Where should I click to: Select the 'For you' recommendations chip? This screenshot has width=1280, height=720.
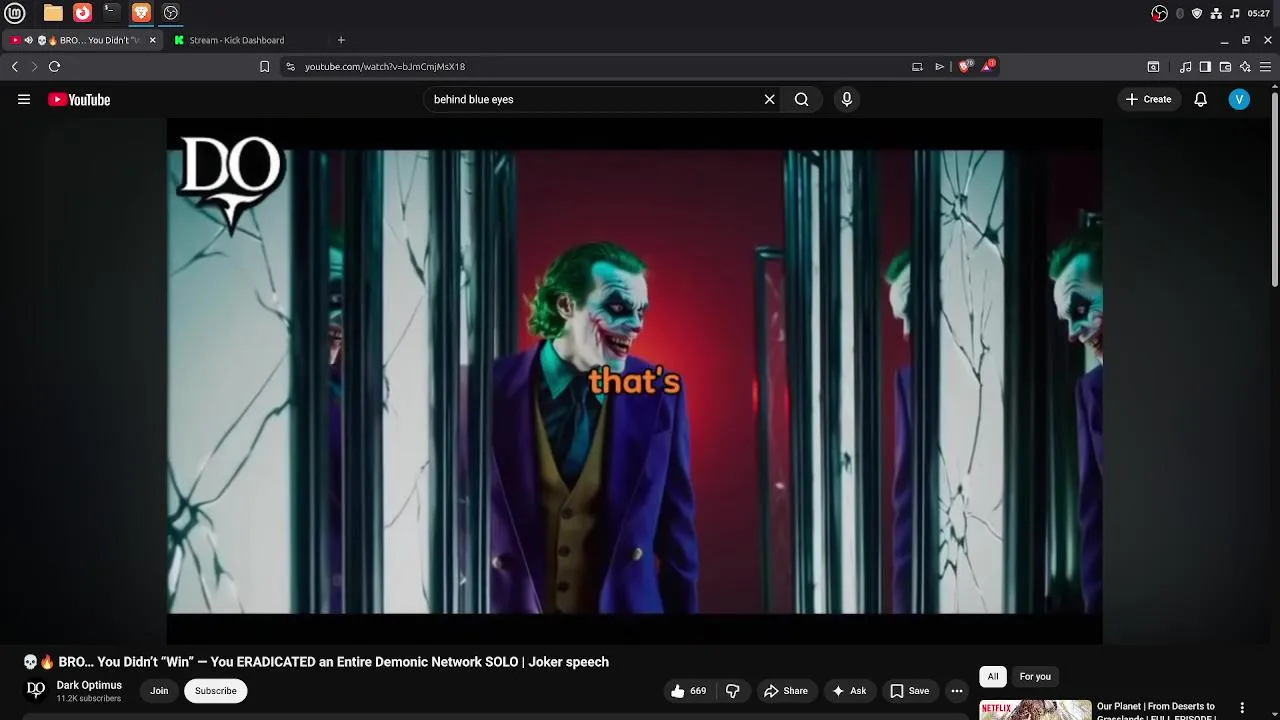pyautogui.click(x=1035, y=677)
